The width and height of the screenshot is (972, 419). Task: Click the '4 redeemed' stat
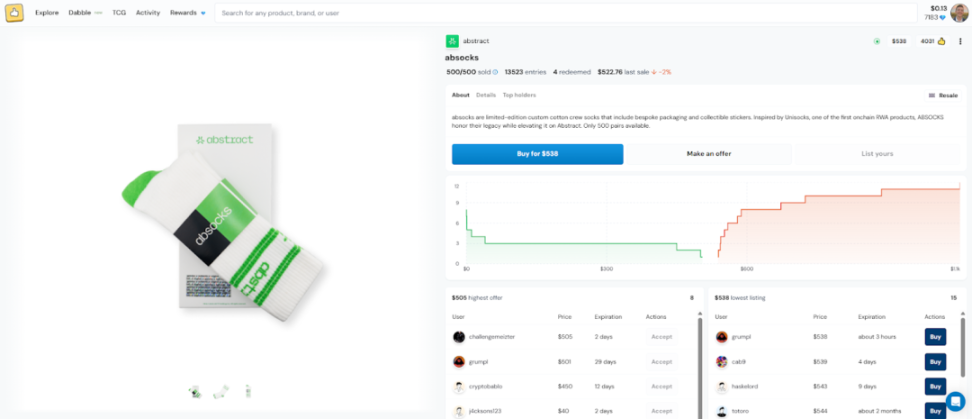point(572,72)
